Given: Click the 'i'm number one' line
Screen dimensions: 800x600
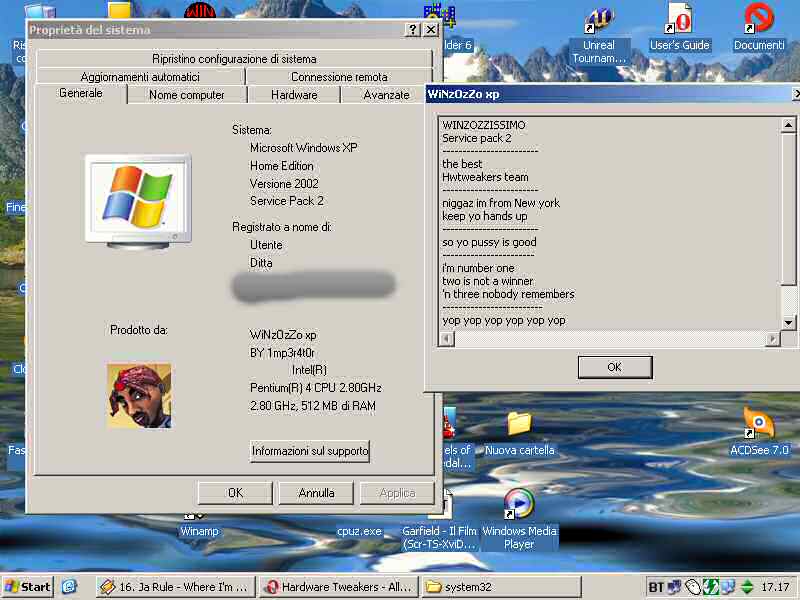Looking at the screenshot, I should 478,268.
